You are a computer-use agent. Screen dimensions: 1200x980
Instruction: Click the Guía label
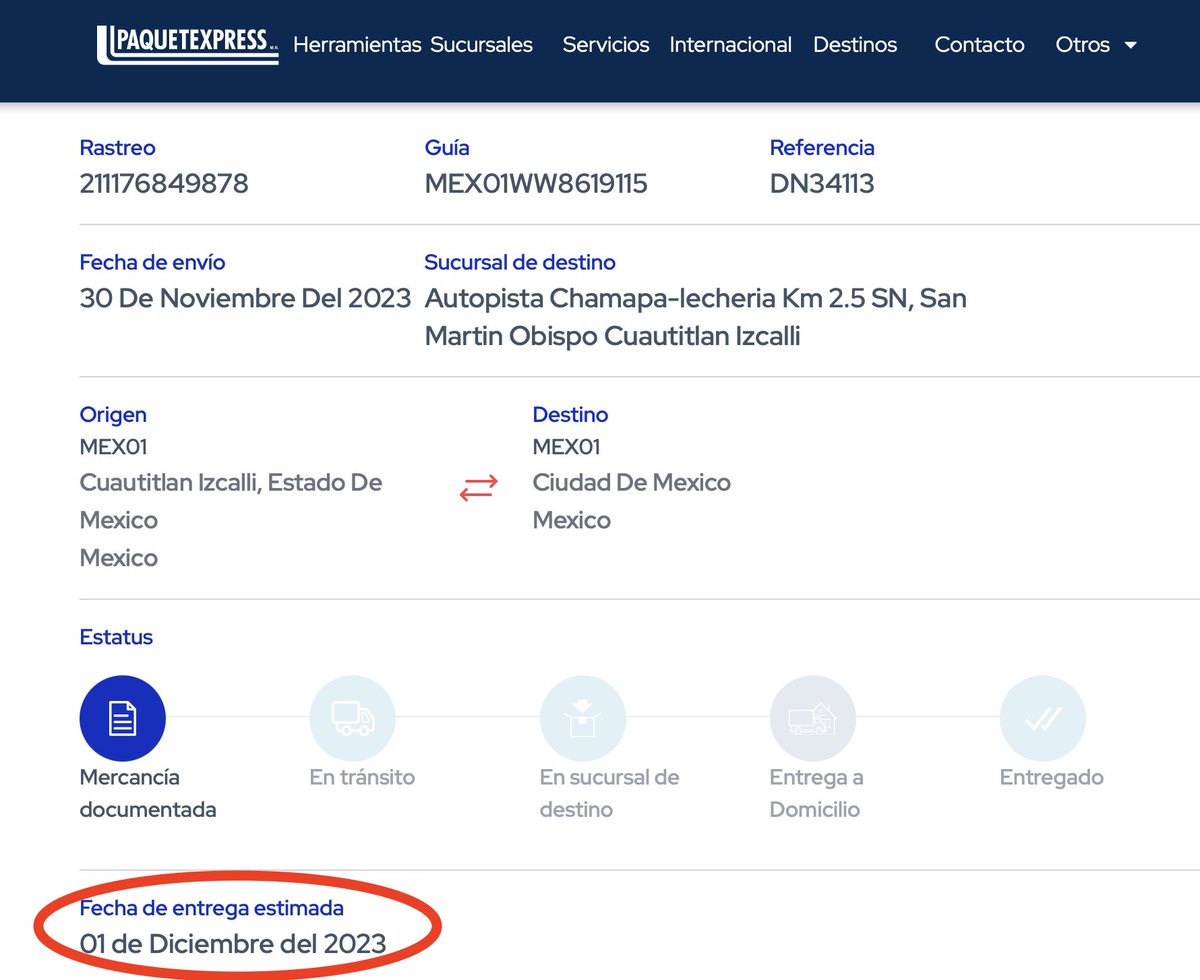[447, 148]
